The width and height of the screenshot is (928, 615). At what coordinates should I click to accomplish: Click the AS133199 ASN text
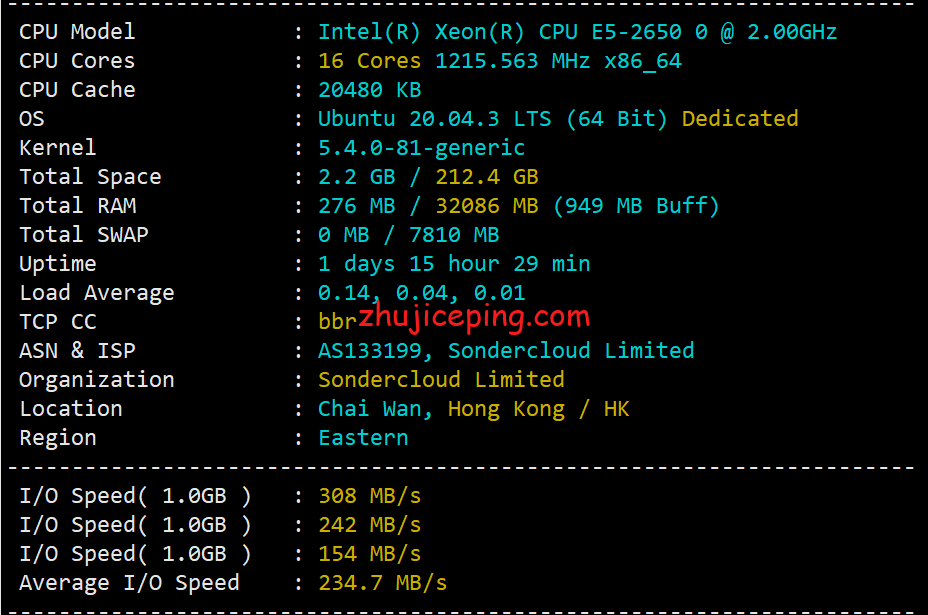point(375,351)
